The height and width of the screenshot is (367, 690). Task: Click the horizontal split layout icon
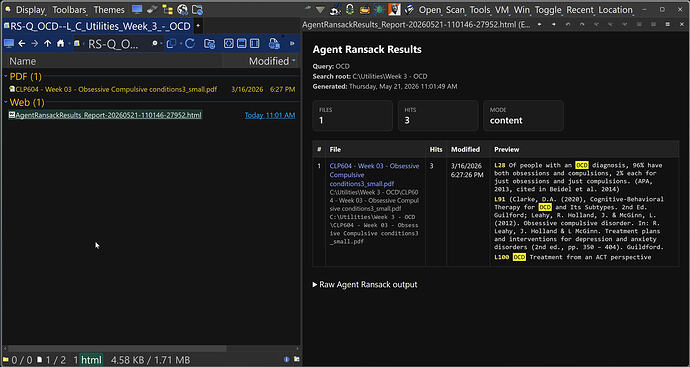tap(242, 44)
